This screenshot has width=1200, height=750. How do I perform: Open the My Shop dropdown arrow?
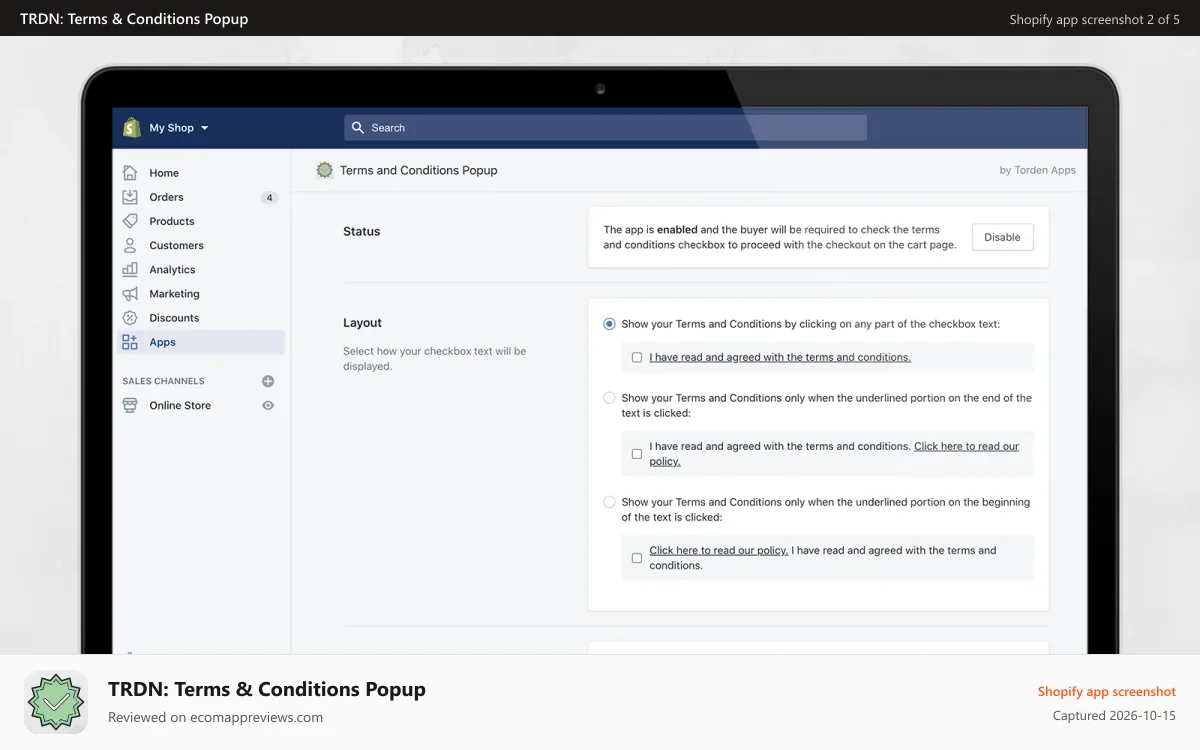[205, 128]
